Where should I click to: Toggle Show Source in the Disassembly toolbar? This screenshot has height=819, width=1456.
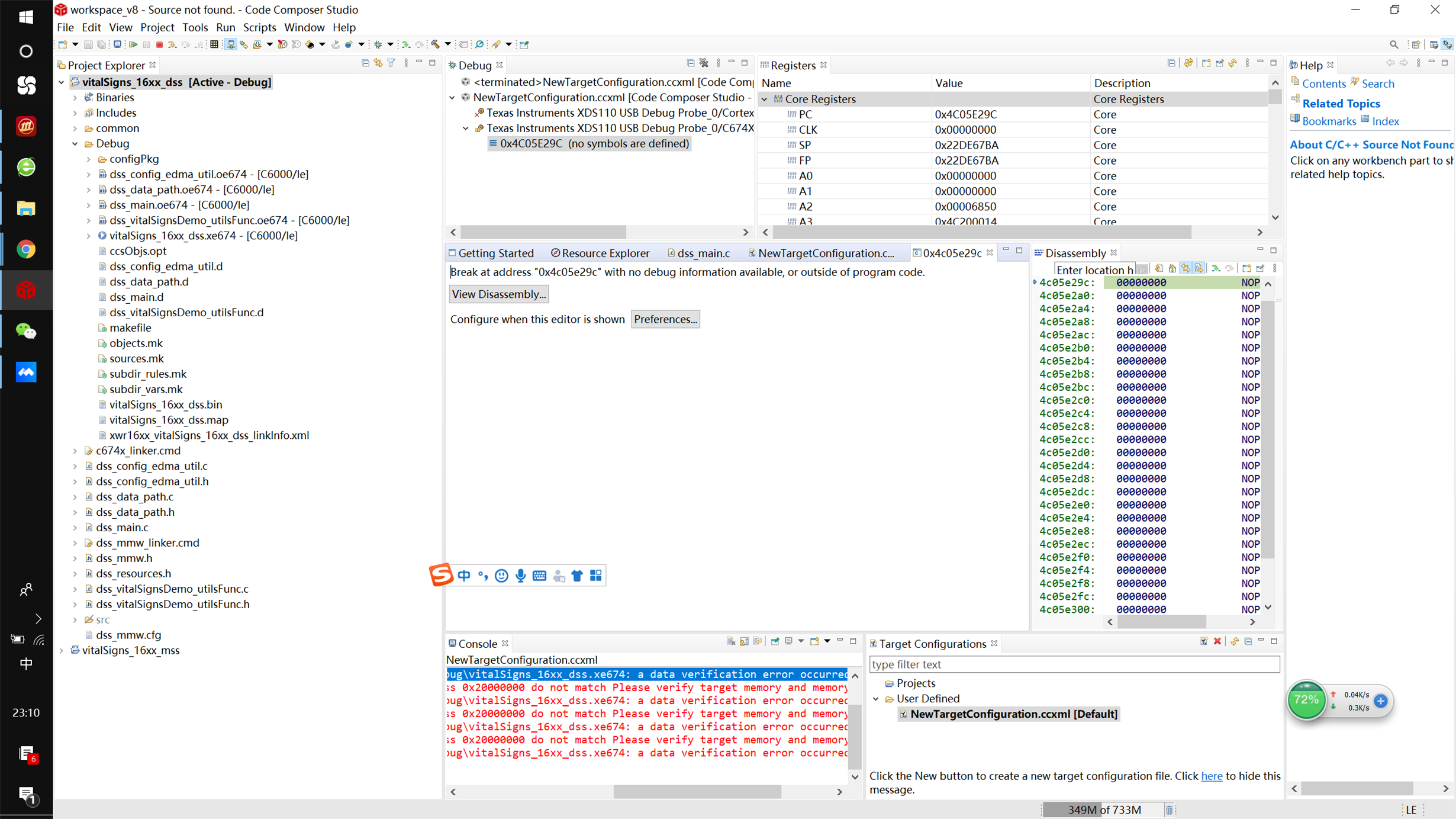click(1199, 268)
